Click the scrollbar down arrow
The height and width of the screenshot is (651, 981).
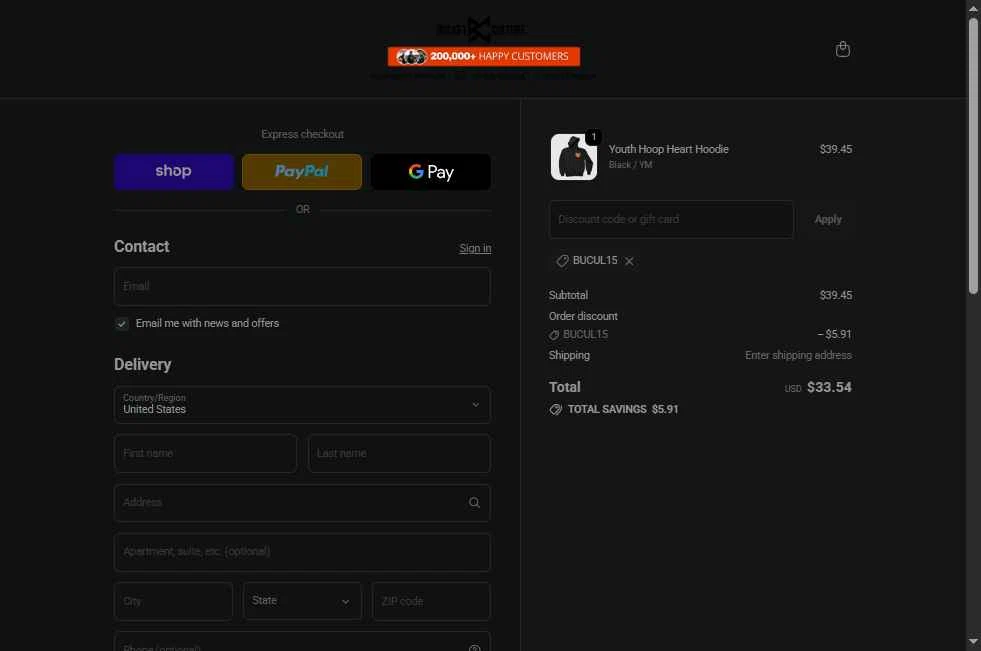tap(973, 642)
